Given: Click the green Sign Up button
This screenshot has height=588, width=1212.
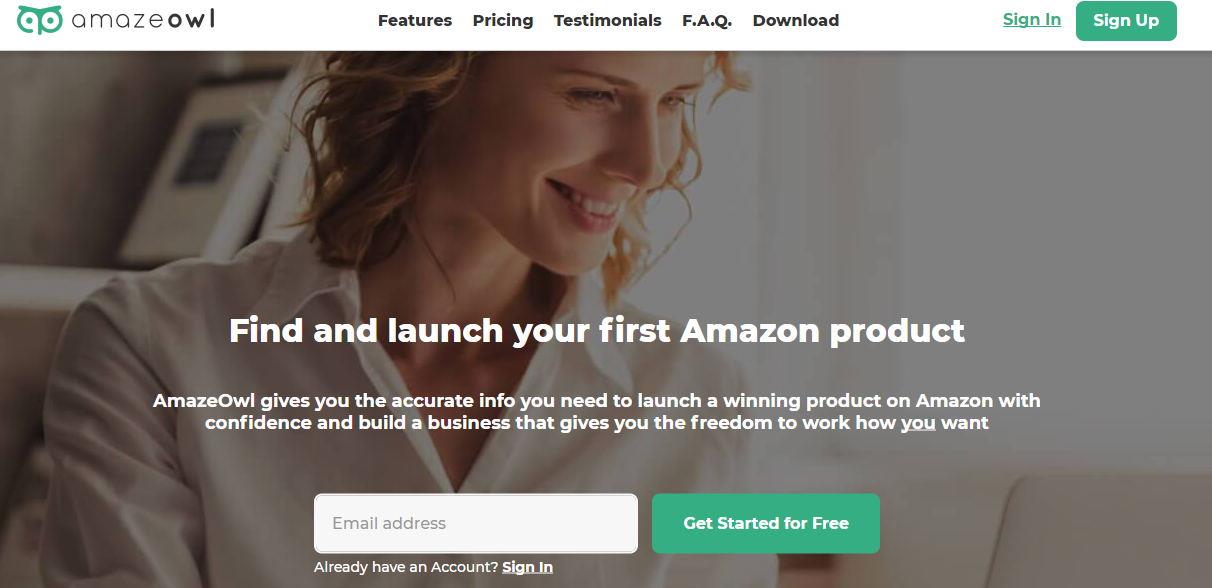Looking at the screenshot, I should [x=1126, y=21].
